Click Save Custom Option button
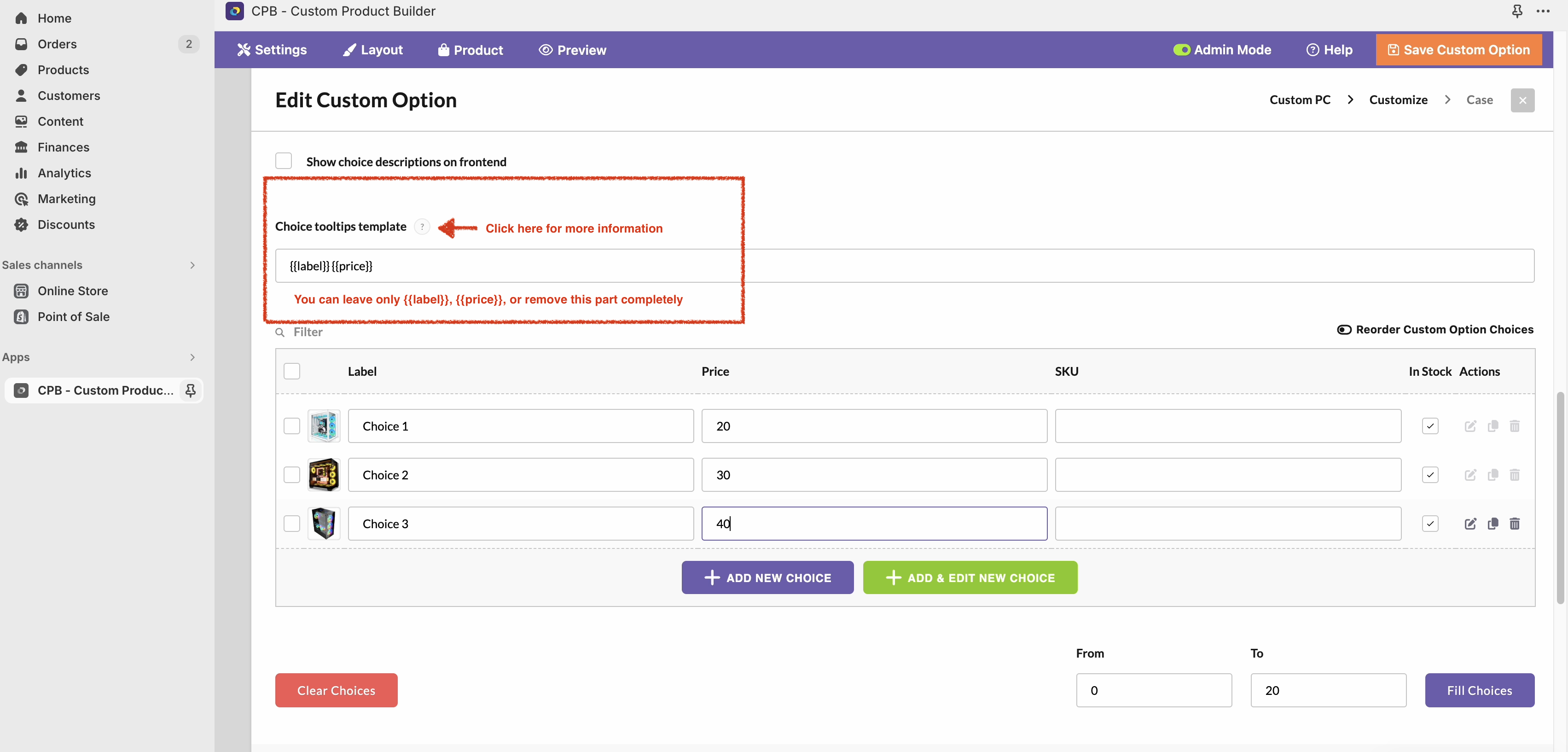This screenshot has width=1568, height=752. 1458,50
